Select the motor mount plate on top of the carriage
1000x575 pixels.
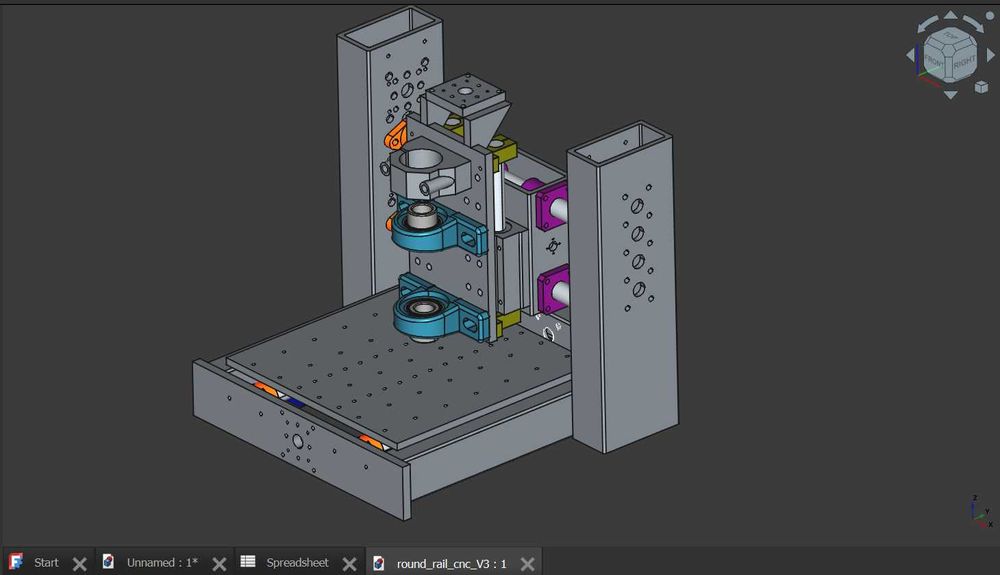pos(466,92)
